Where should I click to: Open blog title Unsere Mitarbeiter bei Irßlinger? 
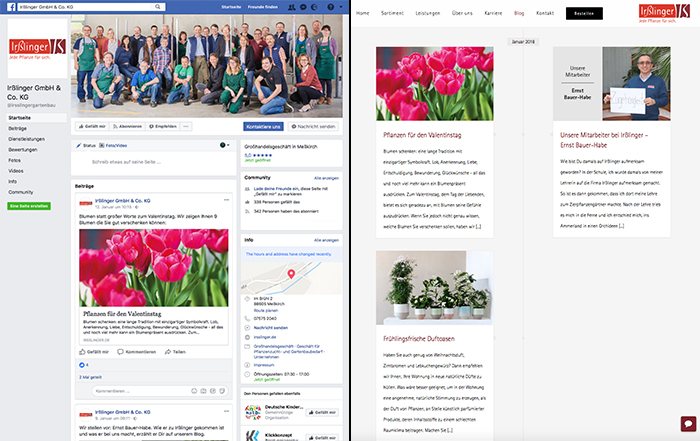click(x=604, y=140)
